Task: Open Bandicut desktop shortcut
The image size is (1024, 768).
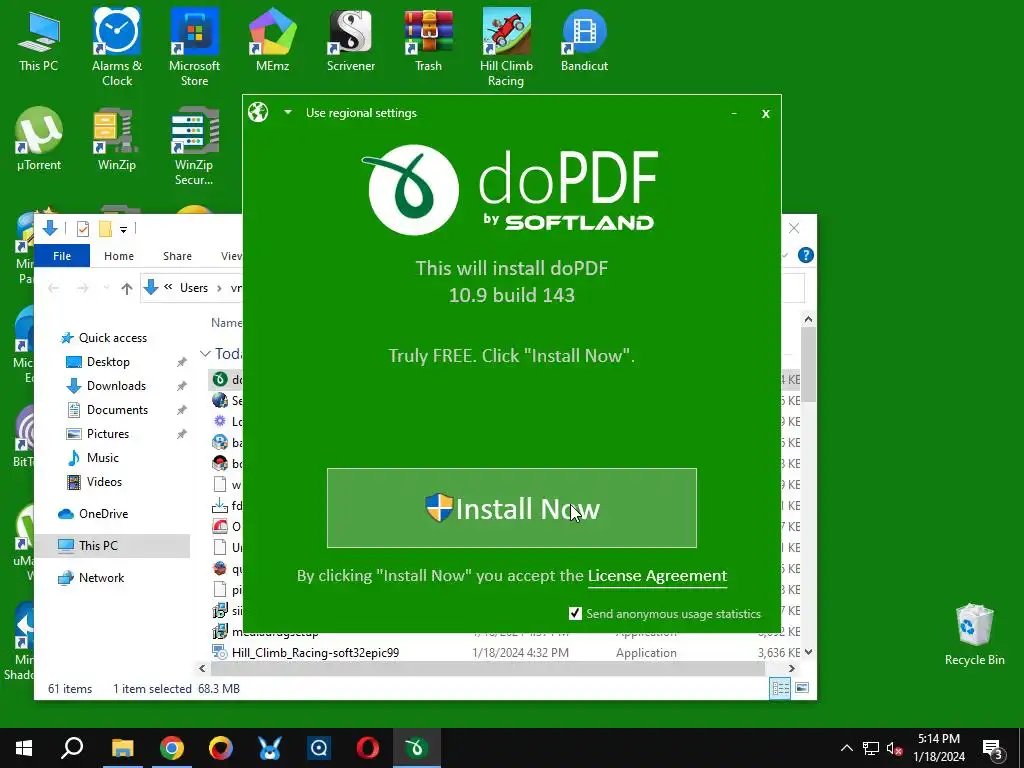Action: click(584, 40)
